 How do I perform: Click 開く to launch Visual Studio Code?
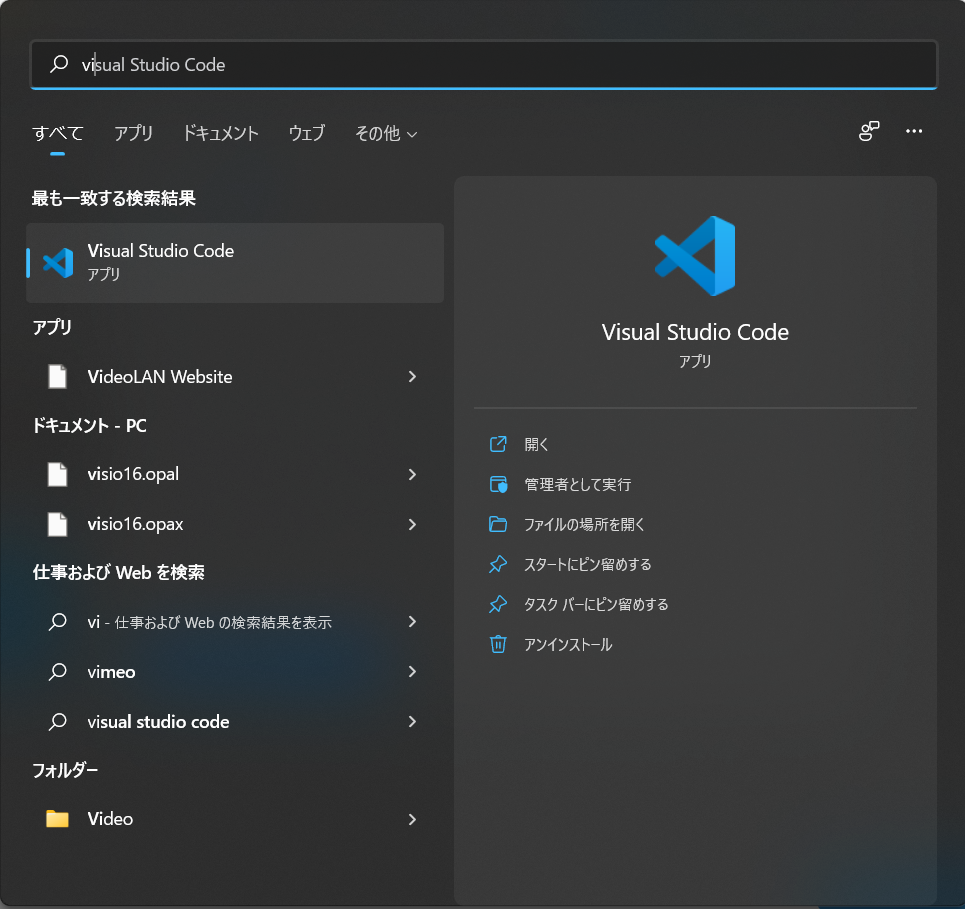tap(536, 444)
